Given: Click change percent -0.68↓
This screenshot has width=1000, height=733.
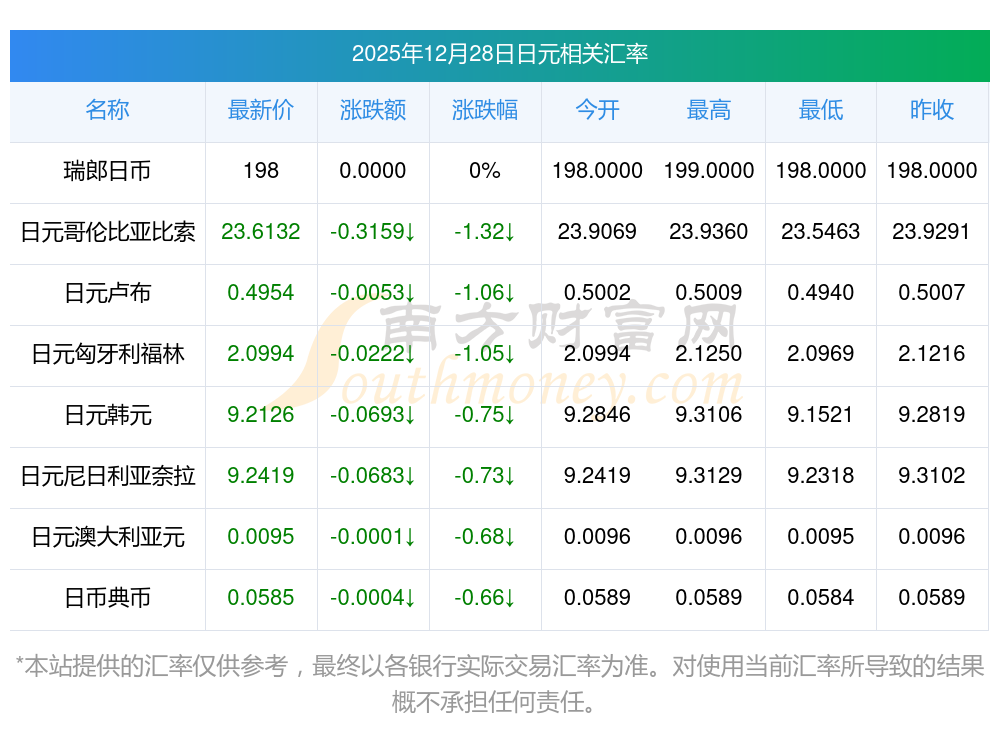Looking at the screenshot, I should pyautogui.click(x=485, y=537).
